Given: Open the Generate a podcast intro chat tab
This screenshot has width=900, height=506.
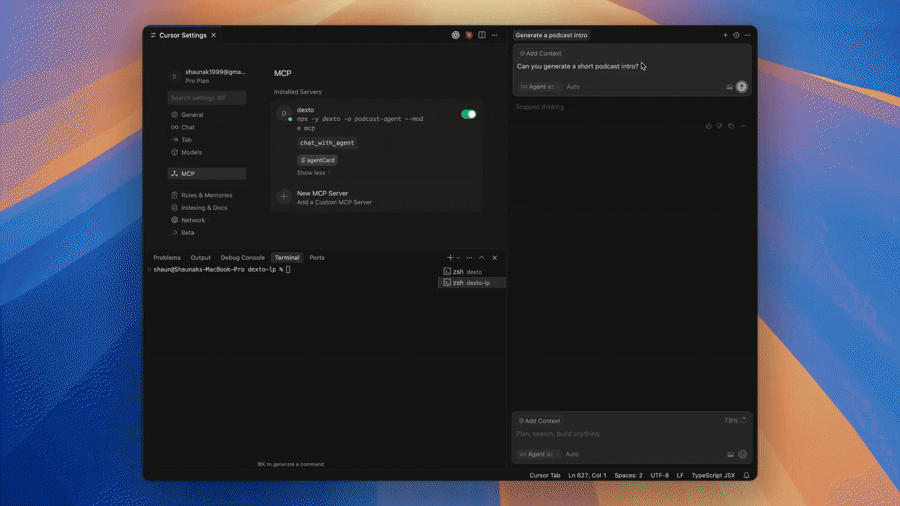Looking at the screenshot, I should (x=551, y=35).
